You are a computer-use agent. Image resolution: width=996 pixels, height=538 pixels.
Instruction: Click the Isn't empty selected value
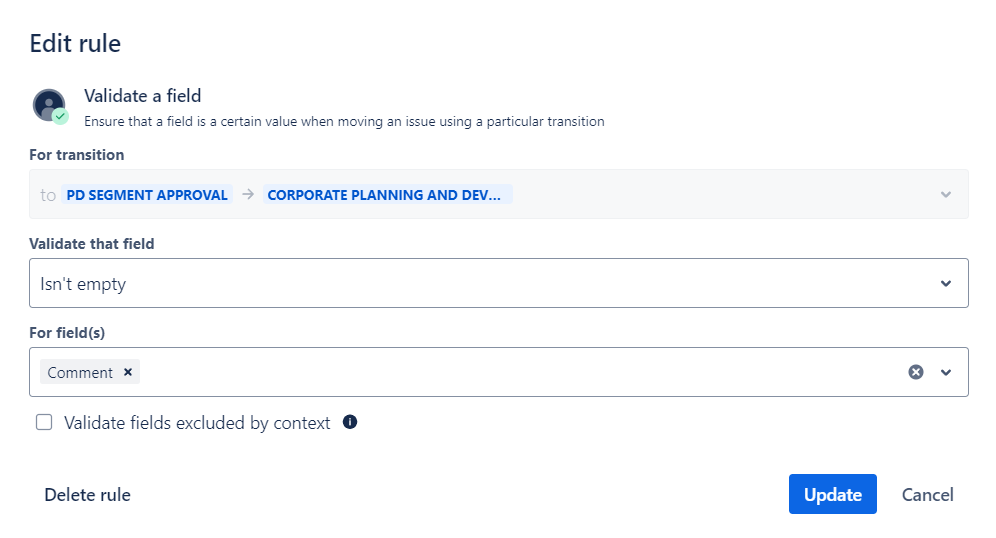83,284
